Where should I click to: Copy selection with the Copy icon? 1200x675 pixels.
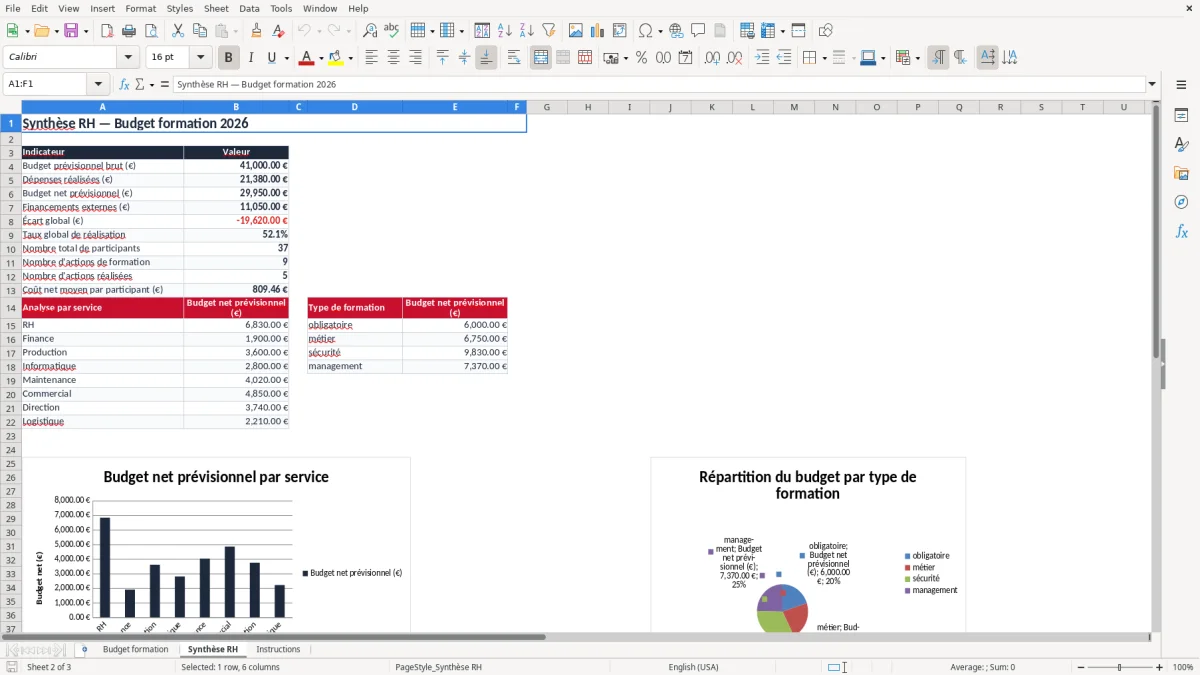click(x=199, y=31)
